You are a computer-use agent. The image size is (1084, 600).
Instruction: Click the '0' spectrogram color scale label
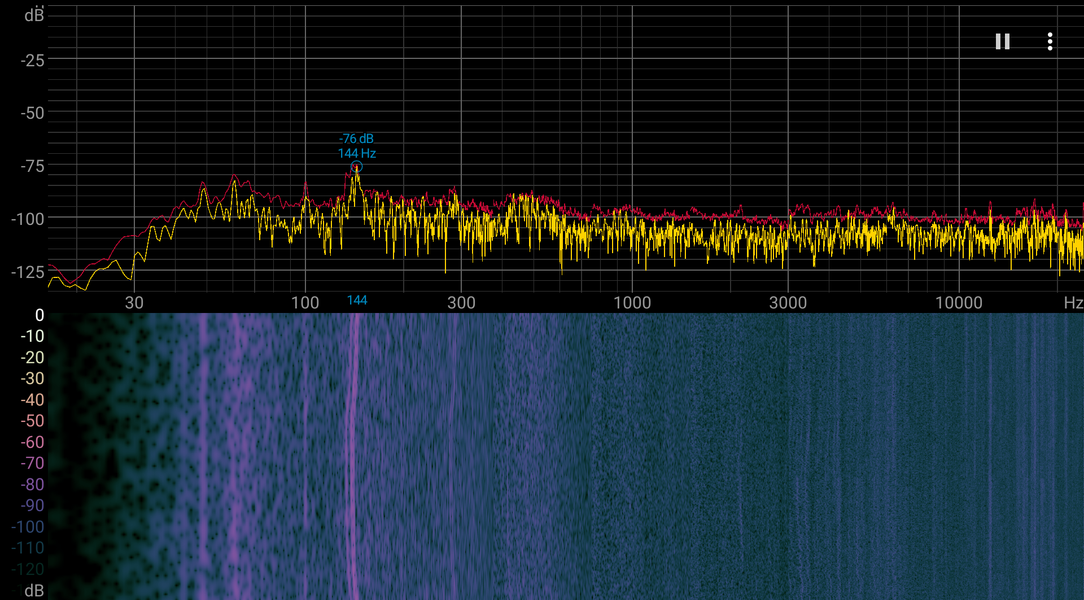coord(39,315)
